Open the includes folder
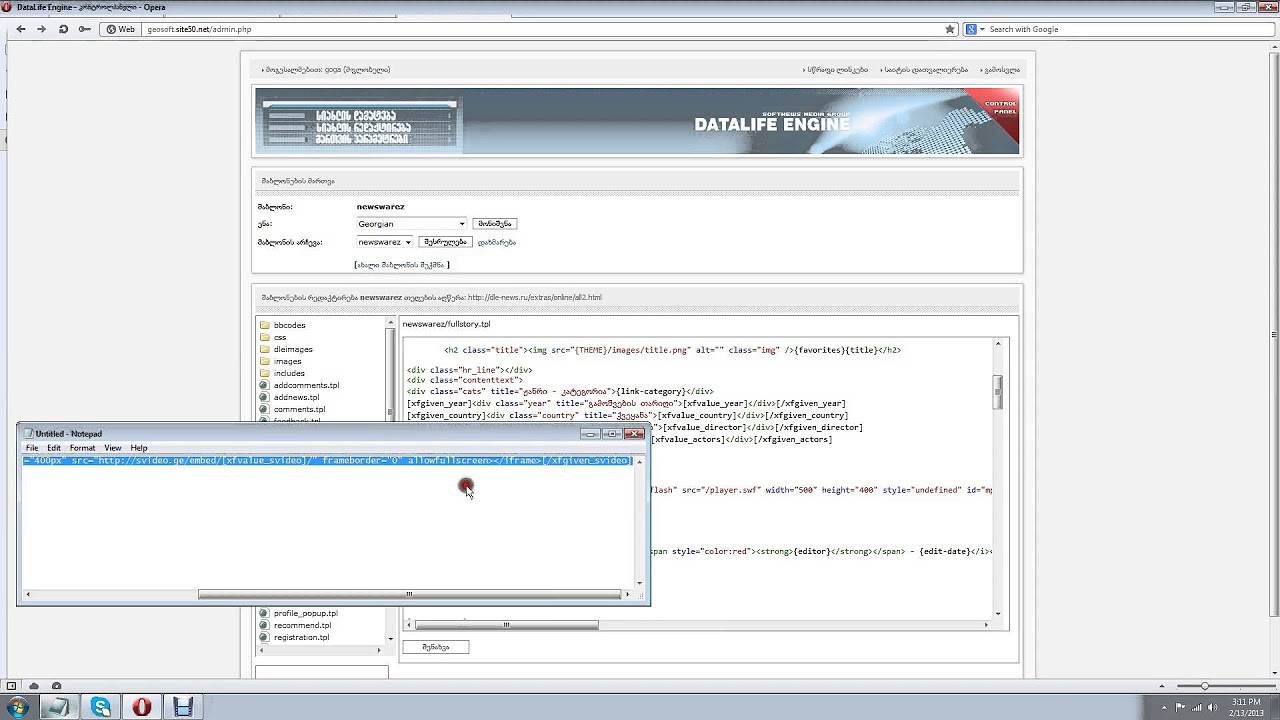The width and height of the screenshot is (1280, 720). pos(289,373)
